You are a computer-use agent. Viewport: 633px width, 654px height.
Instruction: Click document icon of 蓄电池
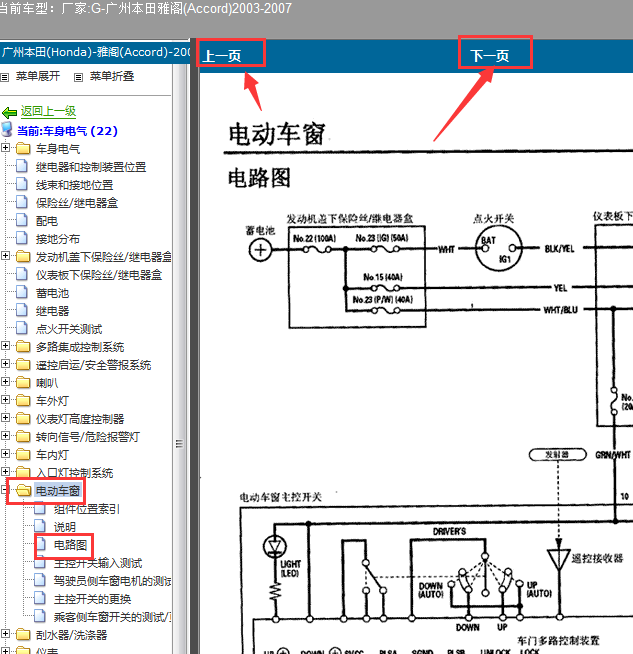click(22, 292)
